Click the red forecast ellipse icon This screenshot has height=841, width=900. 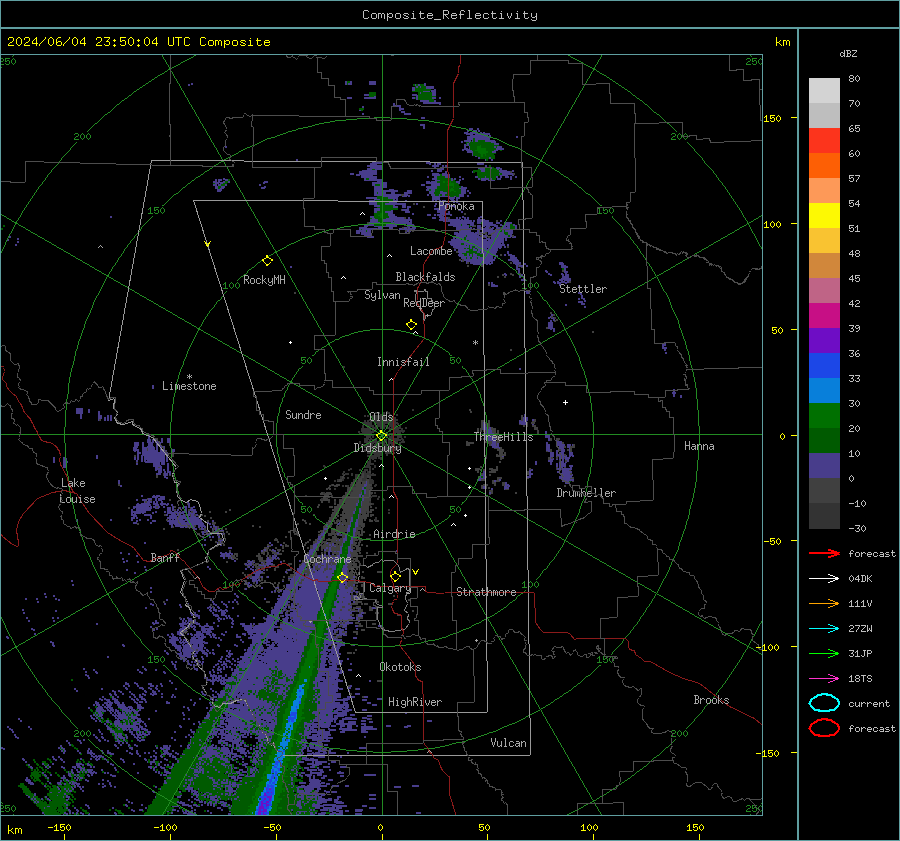(x=824, y=728)
